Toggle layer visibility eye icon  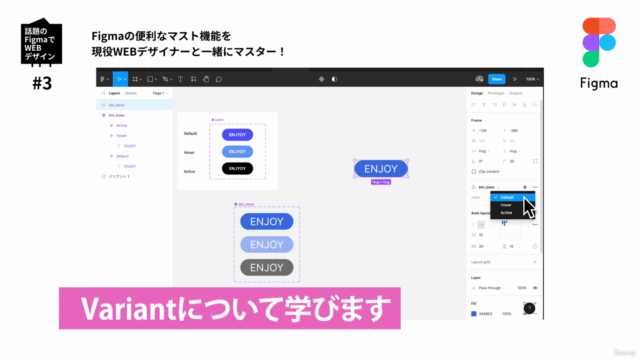coord(535,288)
